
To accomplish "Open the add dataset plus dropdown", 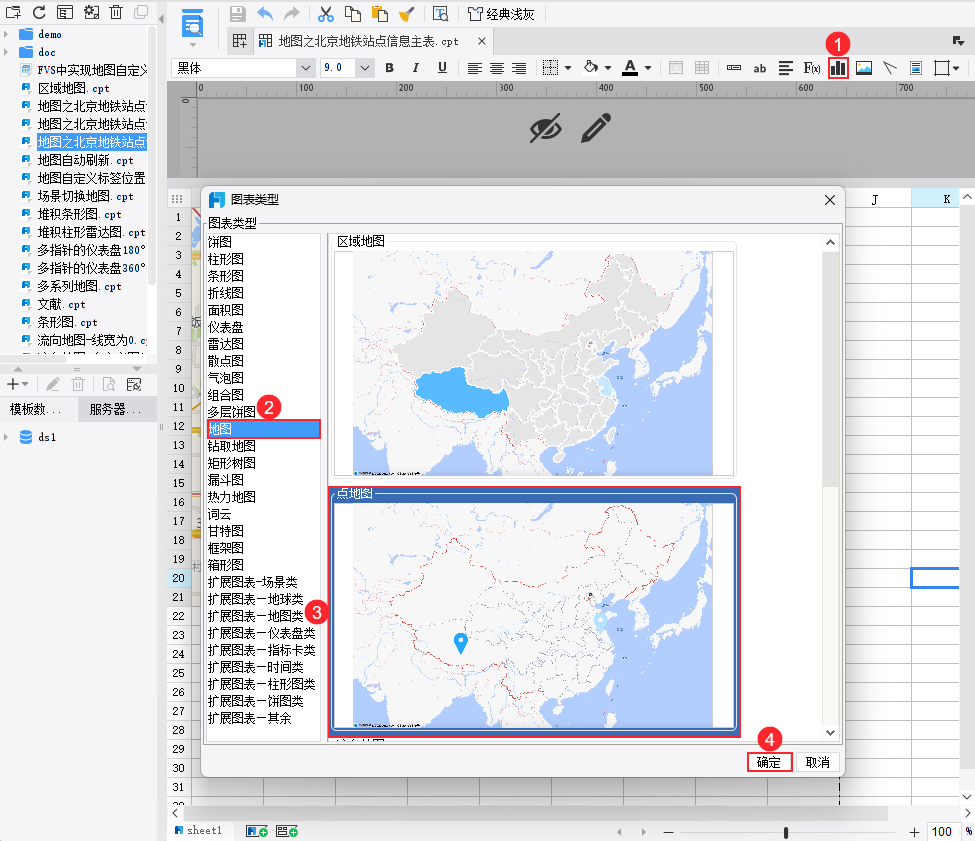I will pyautogui.click(x=17, y=384).
